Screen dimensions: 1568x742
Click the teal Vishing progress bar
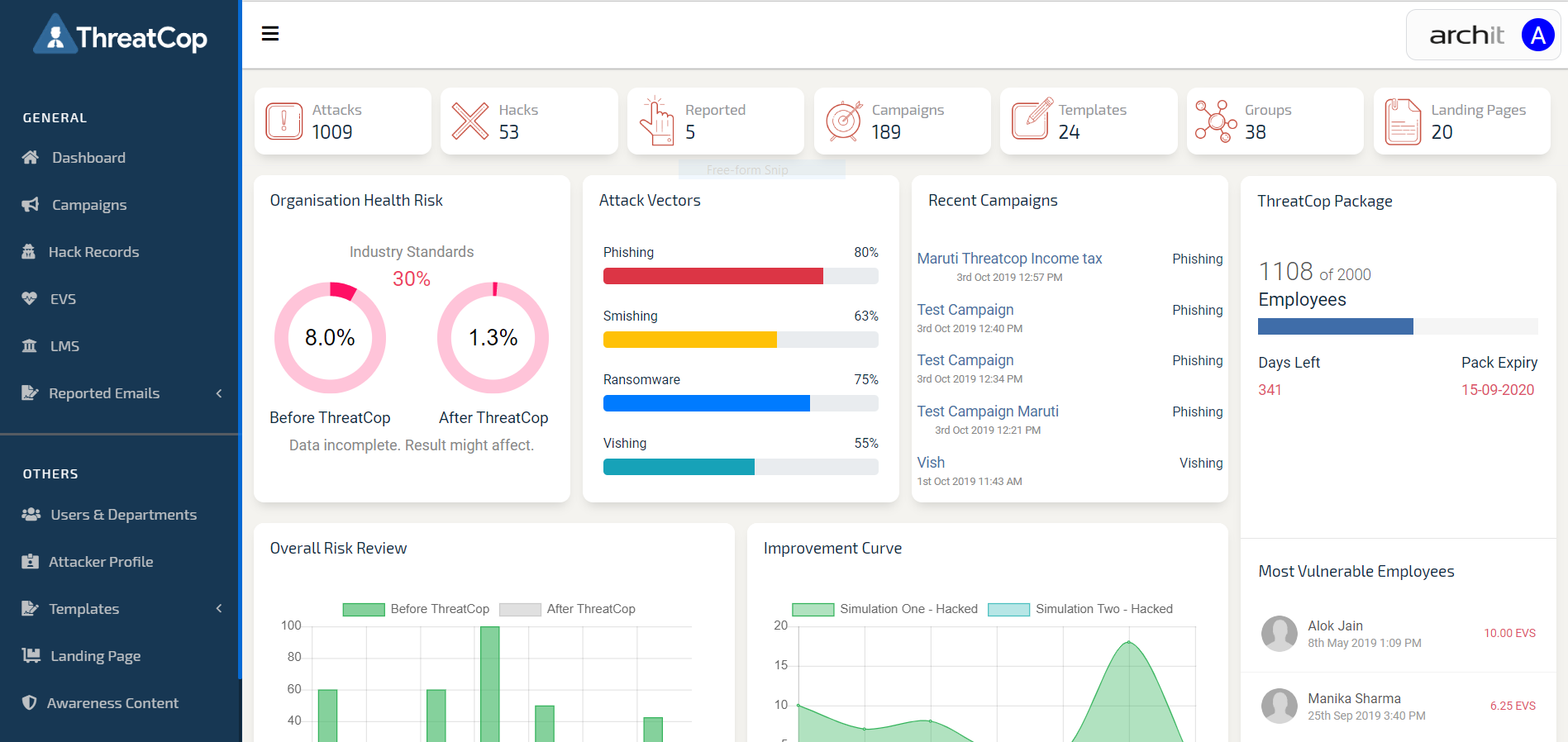tap(679, 467)
